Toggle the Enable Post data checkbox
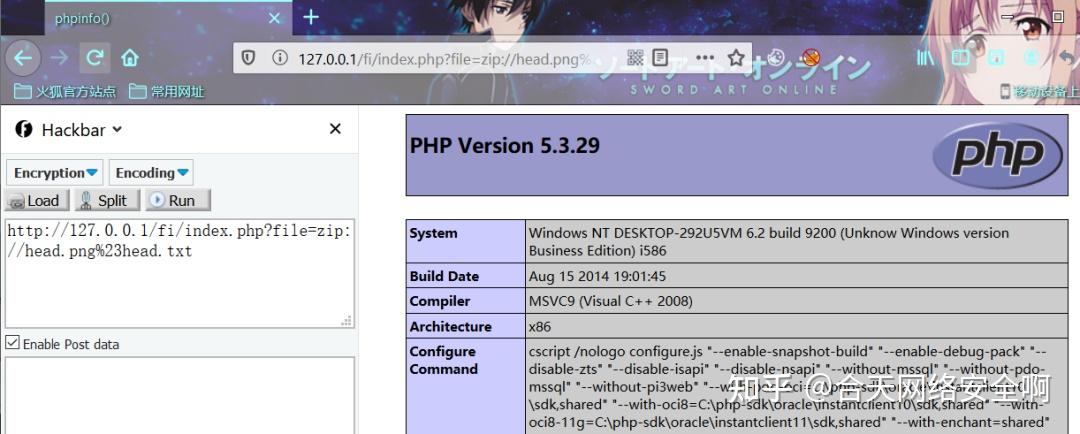Screen dimensions: 1080x434 pyautogui.click(x=12, y=343)
